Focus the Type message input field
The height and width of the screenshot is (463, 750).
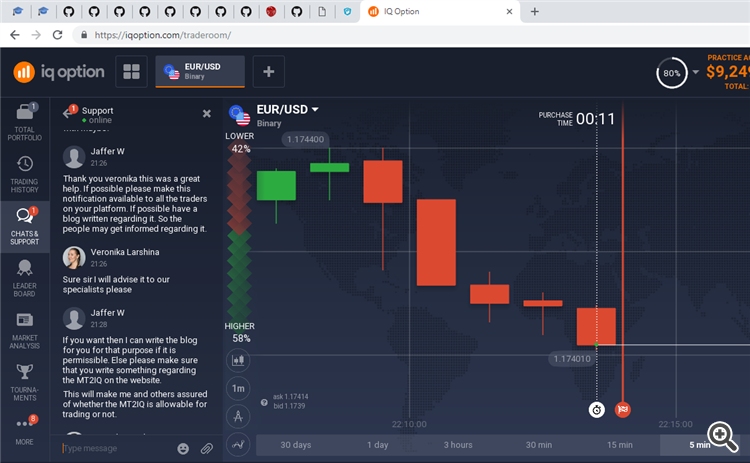coord(115,448)
